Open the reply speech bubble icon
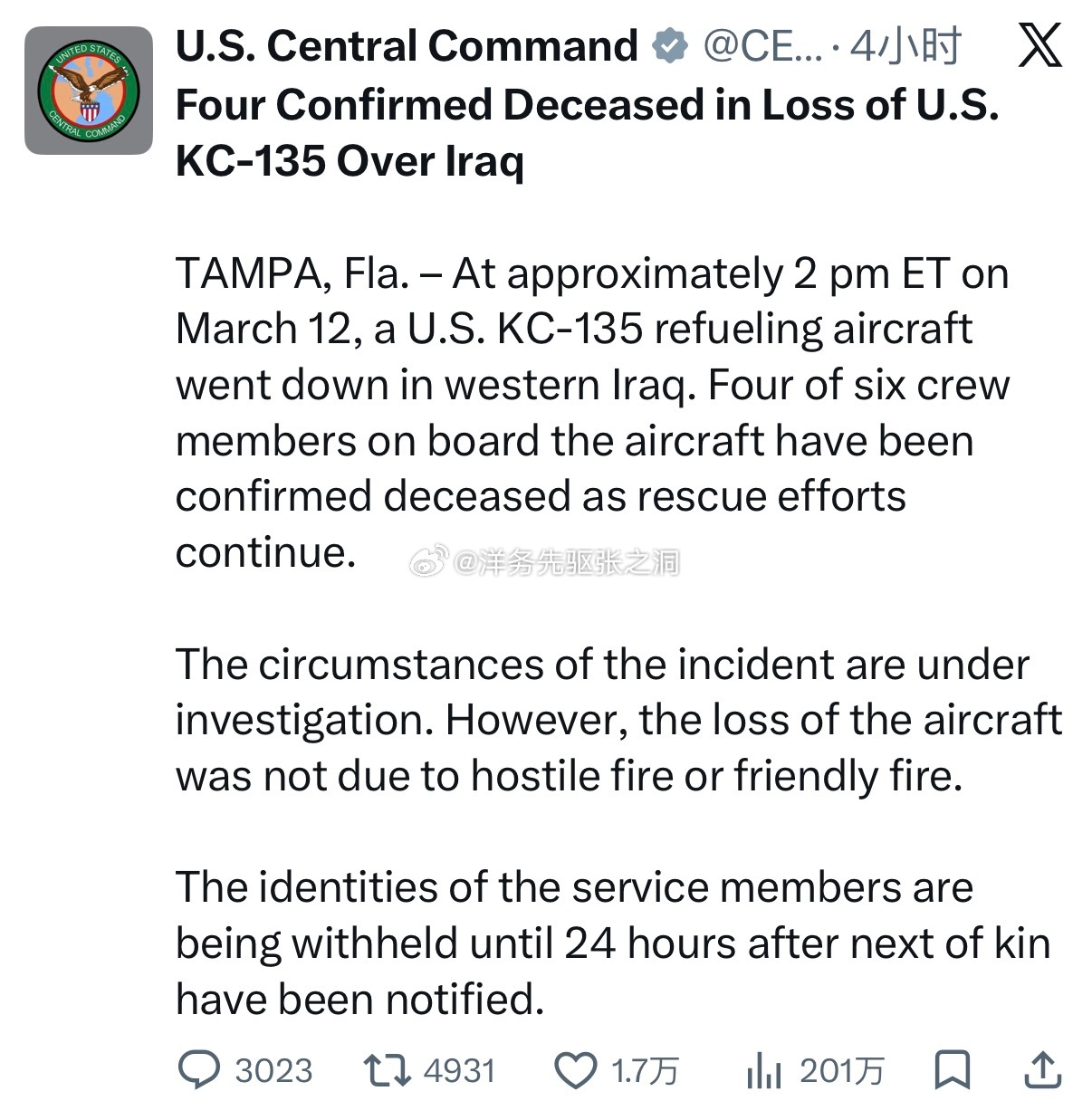 [198, 1069]
